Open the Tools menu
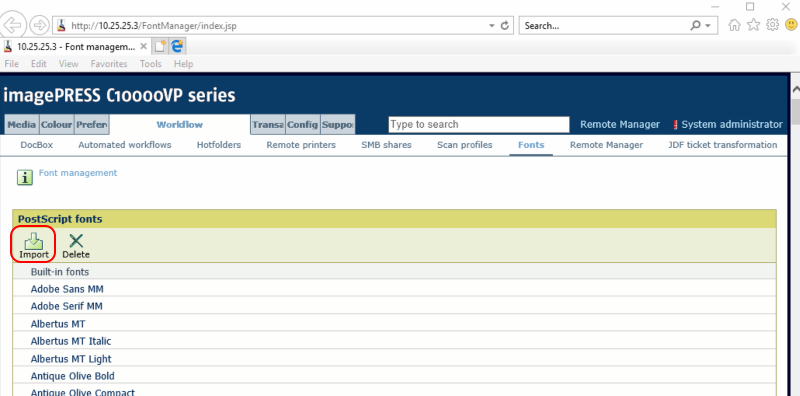This screenshot has height=396, width=800. click(x=151, y=64)
